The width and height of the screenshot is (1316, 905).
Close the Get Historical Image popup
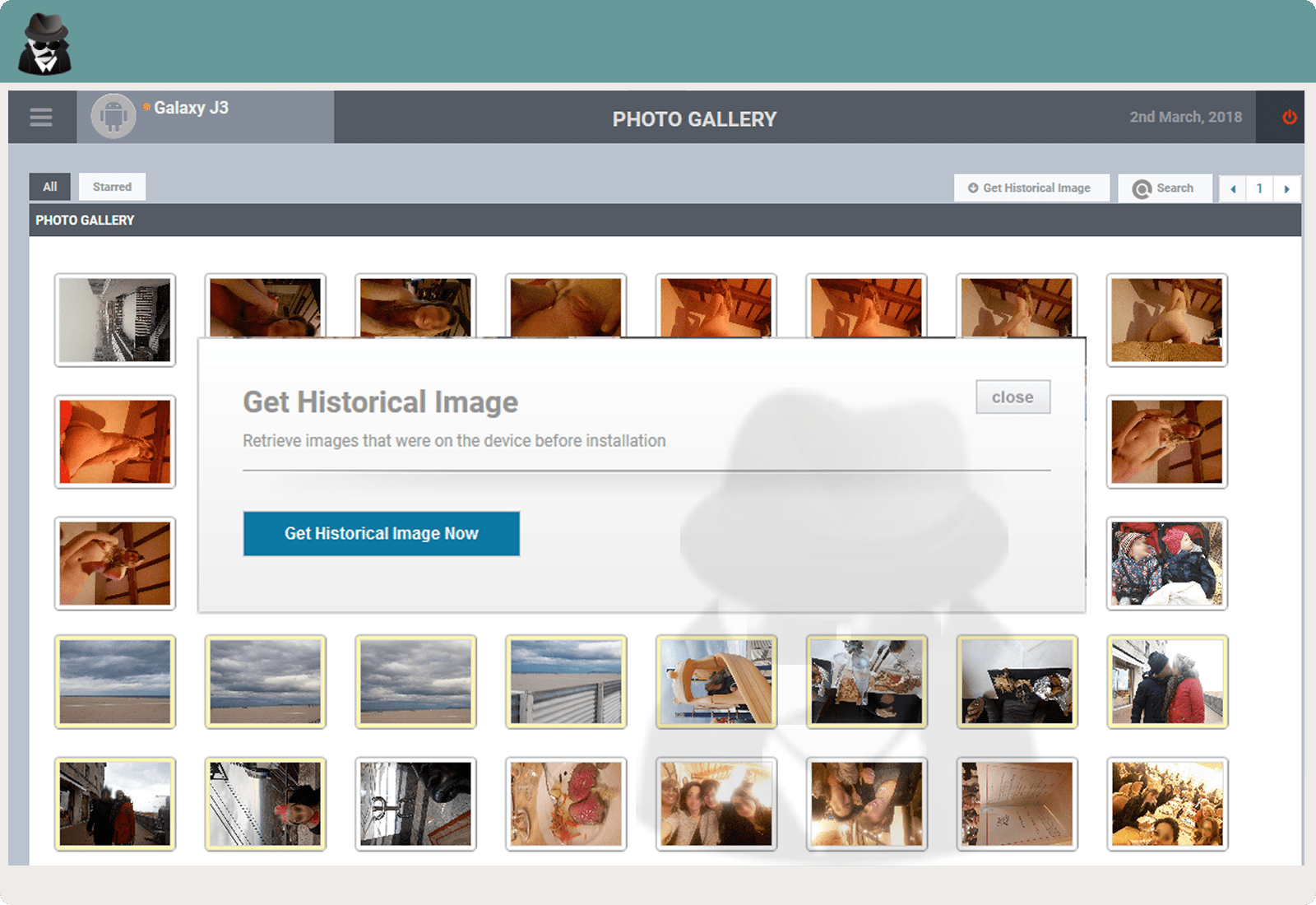[x=1012, y=397]
